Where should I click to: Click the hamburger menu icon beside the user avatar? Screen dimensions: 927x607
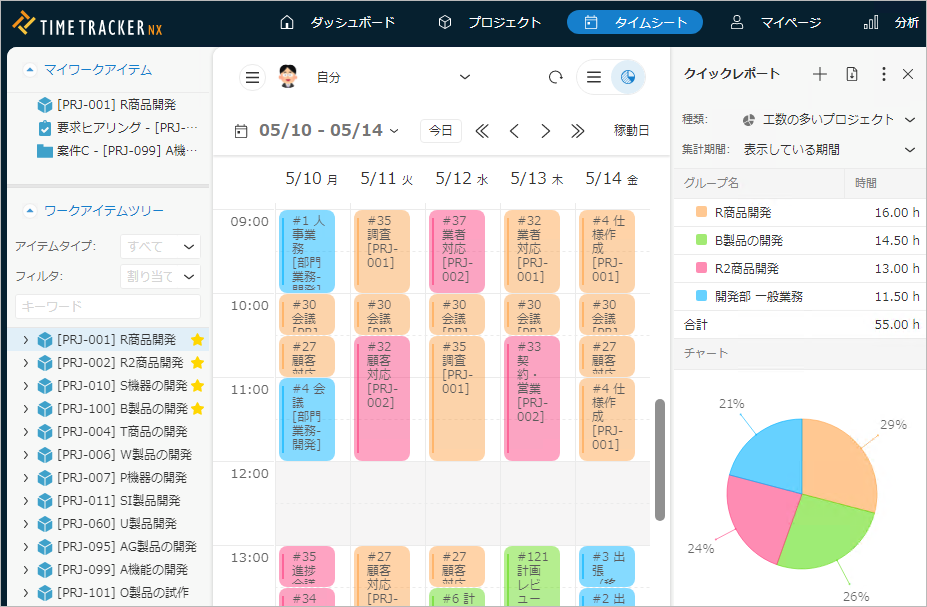click(x=253, y=77)
